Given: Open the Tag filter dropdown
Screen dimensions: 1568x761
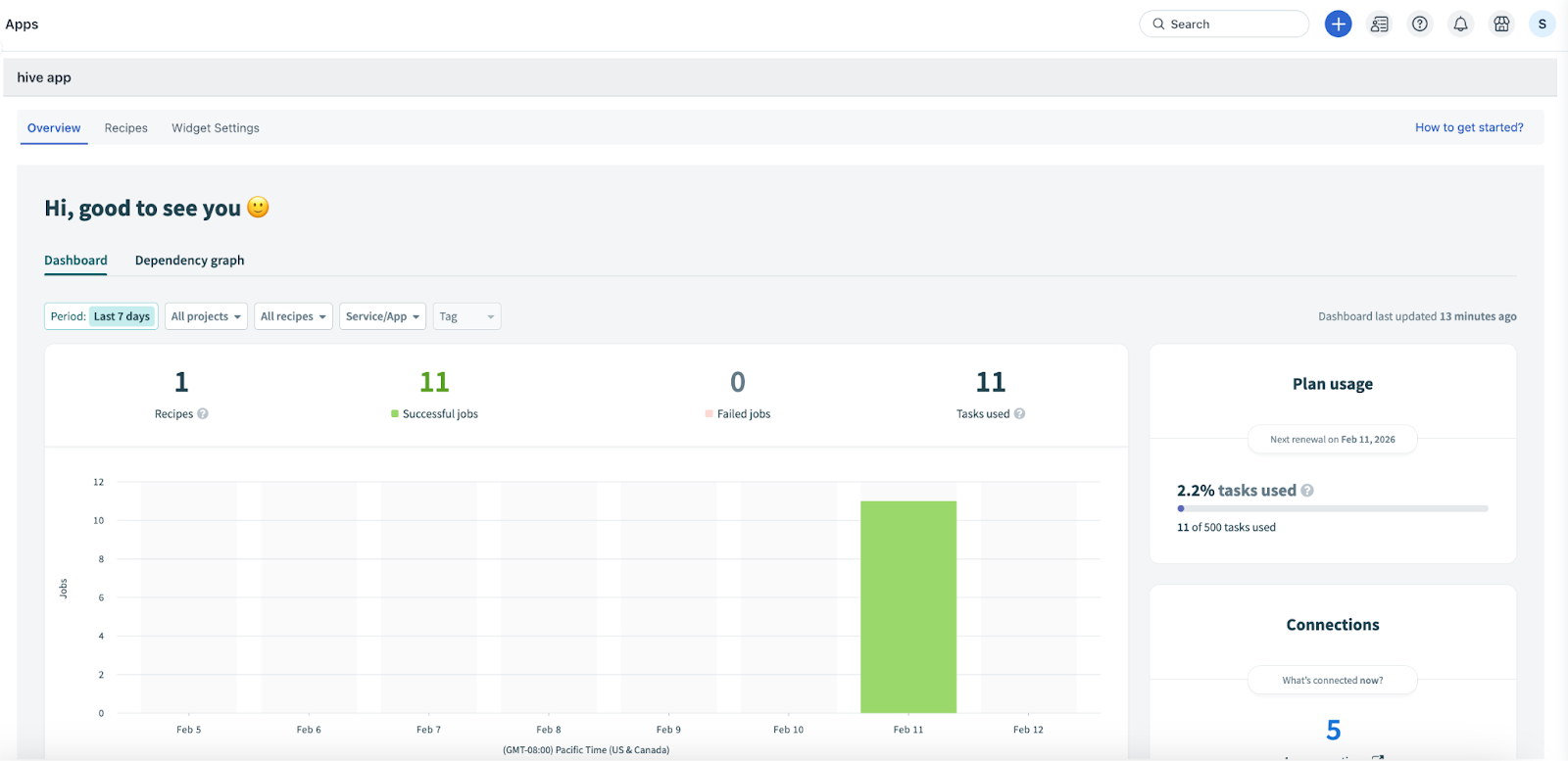Looking at the screenshot, I should tap(466, 316).
